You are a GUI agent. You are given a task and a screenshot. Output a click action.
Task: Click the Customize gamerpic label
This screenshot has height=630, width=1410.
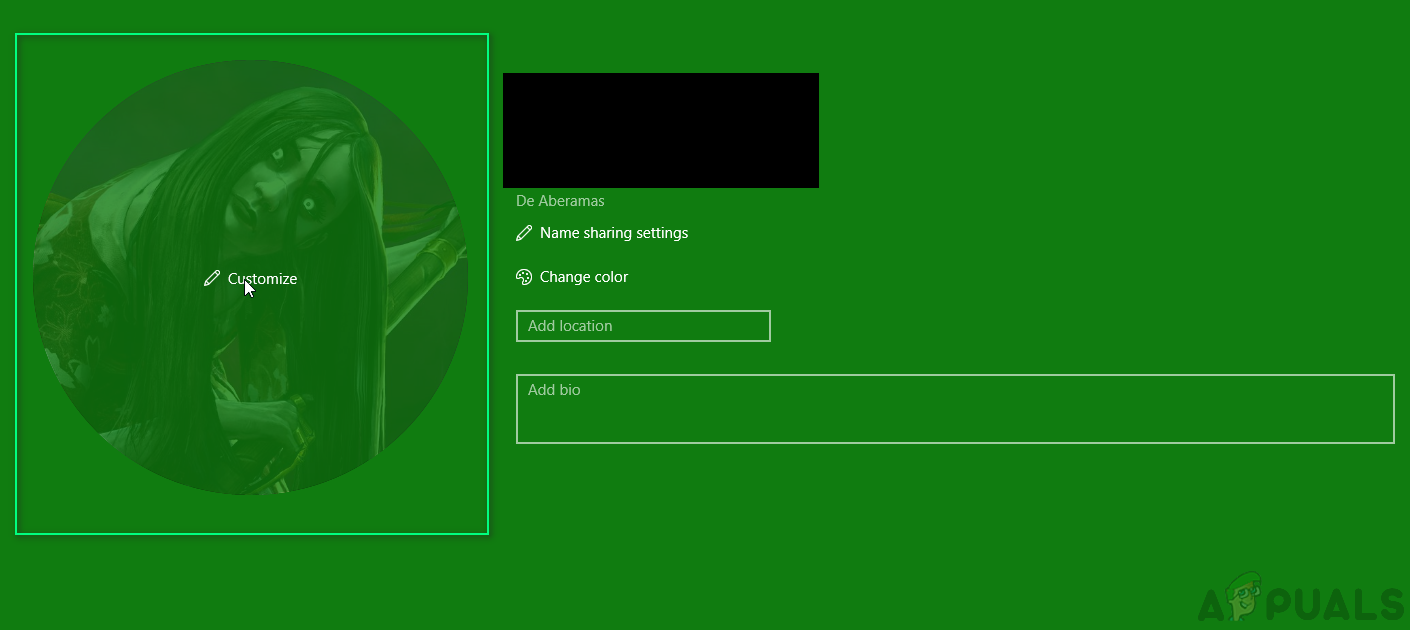pos(262,279)
